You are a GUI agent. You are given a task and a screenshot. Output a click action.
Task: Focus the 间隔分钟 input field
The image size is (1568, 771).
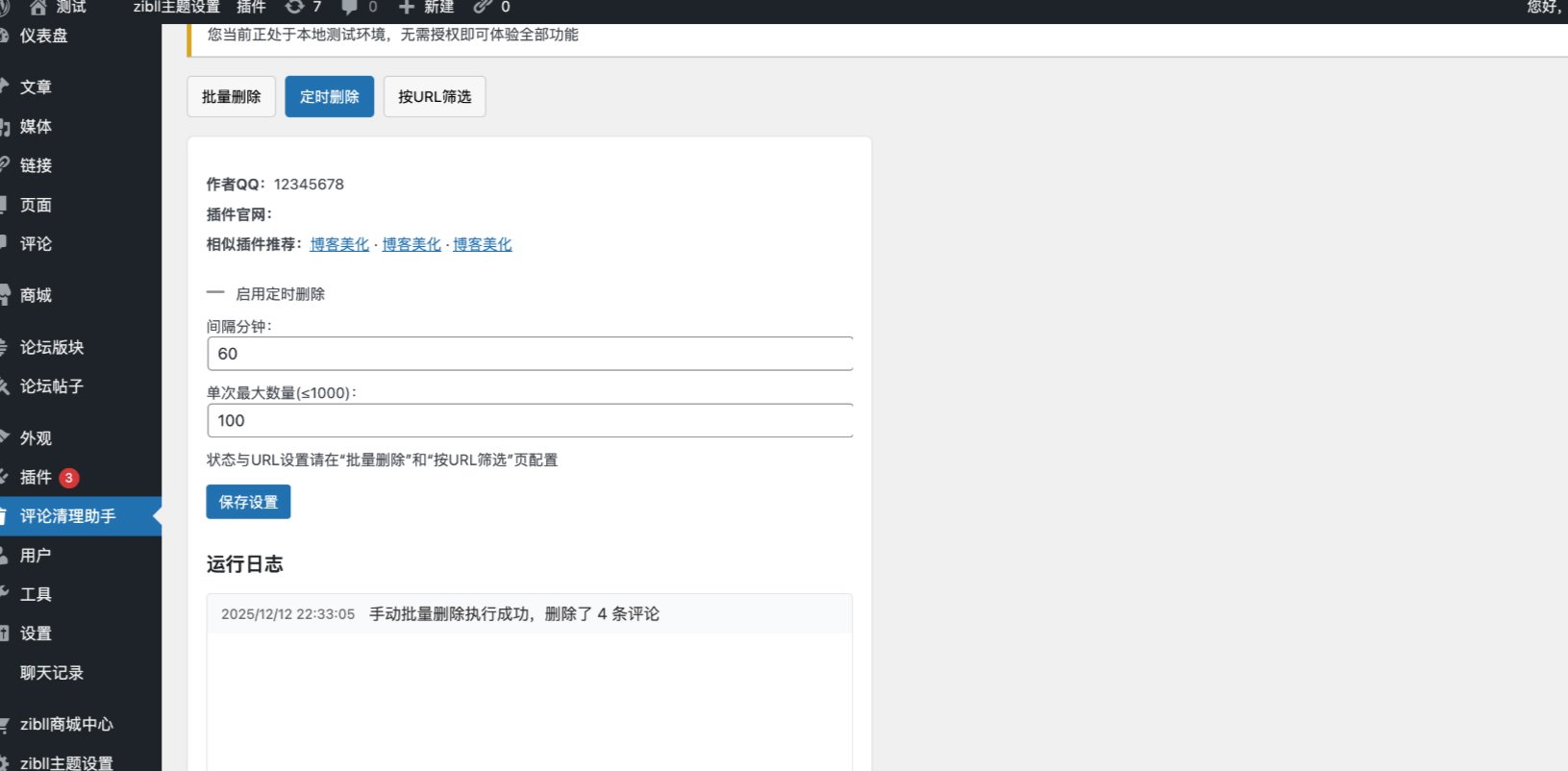pyautogui.click(x=530, y=354)
